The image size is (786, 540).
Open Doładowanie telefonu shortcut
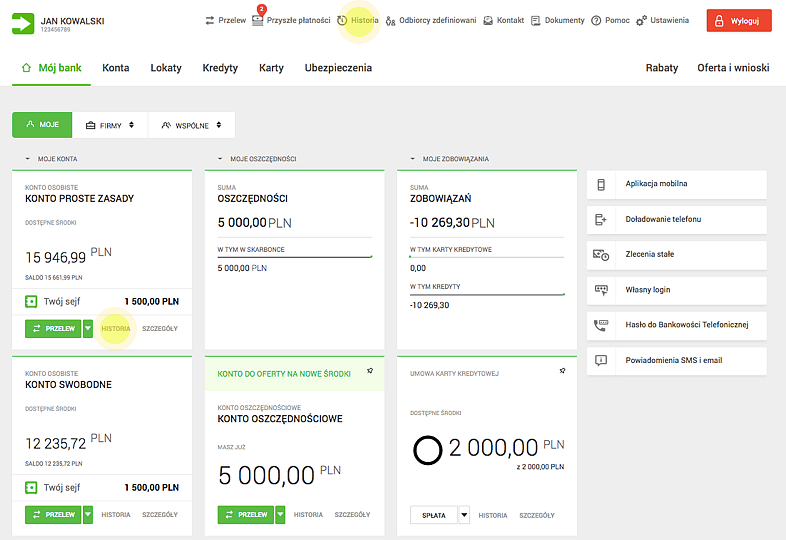(677, 220)
